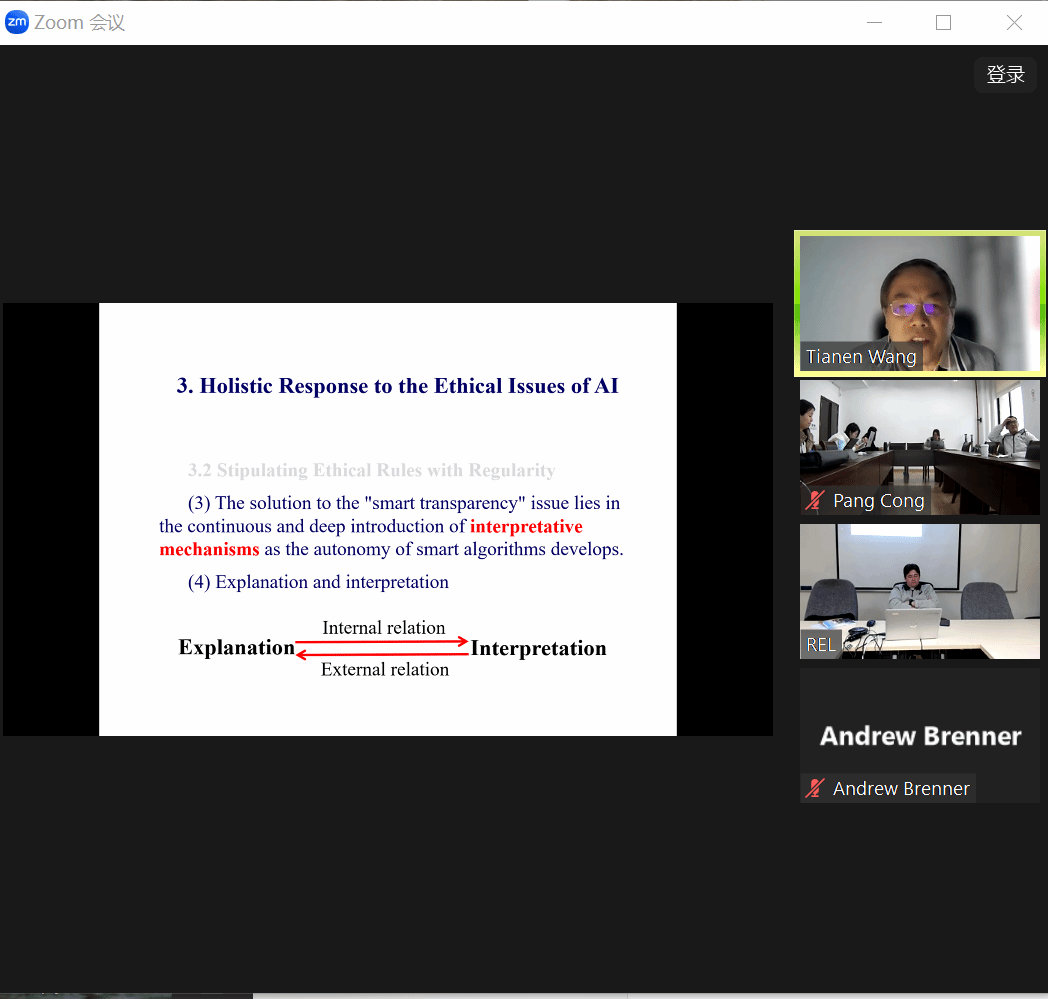Click the Zoom logo in title bar
Image resolution: width=1048 pixels, height=999 pixels.
tap(17, 22)
